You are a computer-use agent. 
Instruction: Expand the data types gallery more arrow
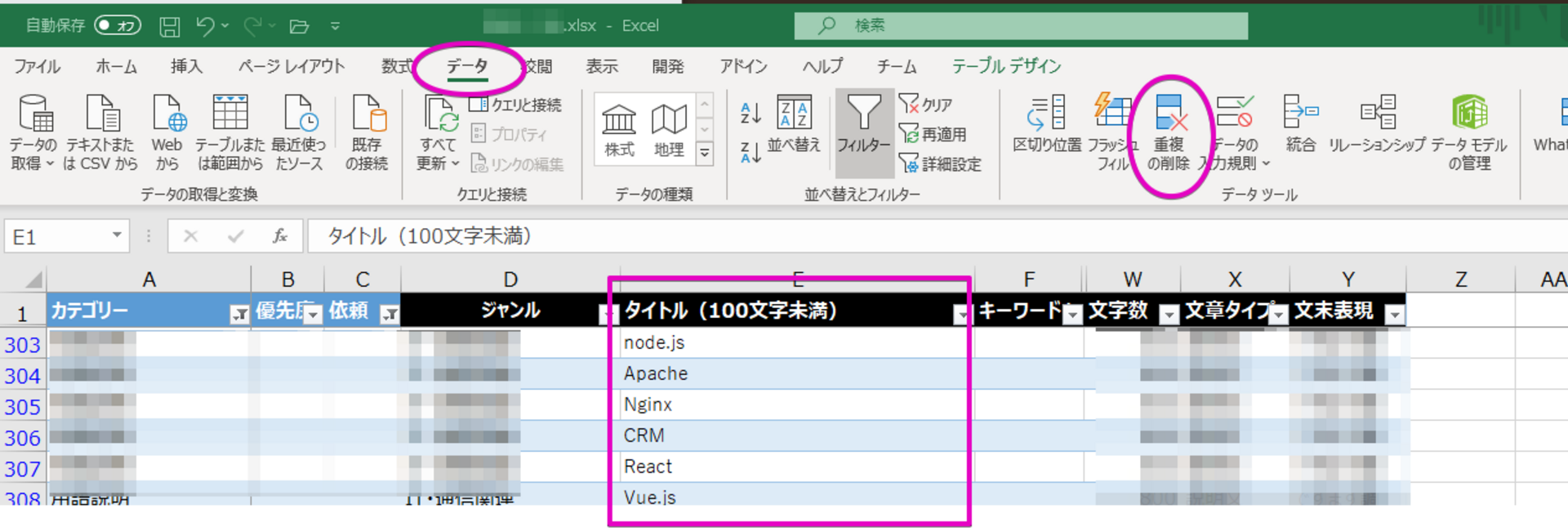[x=704, y=154]
